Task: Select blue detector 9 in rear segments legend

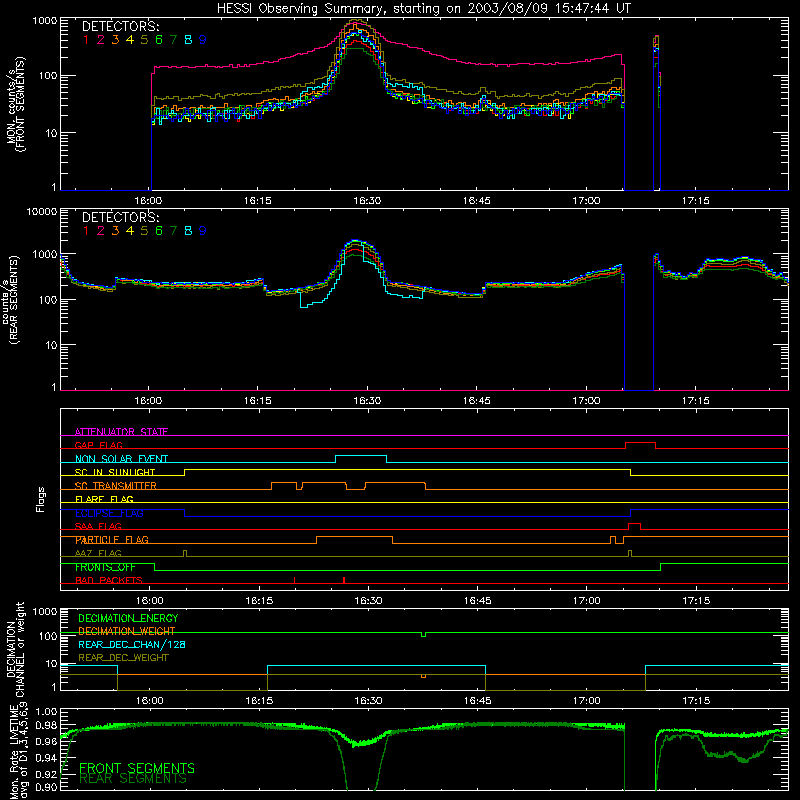Action: (x=203, y=231)
